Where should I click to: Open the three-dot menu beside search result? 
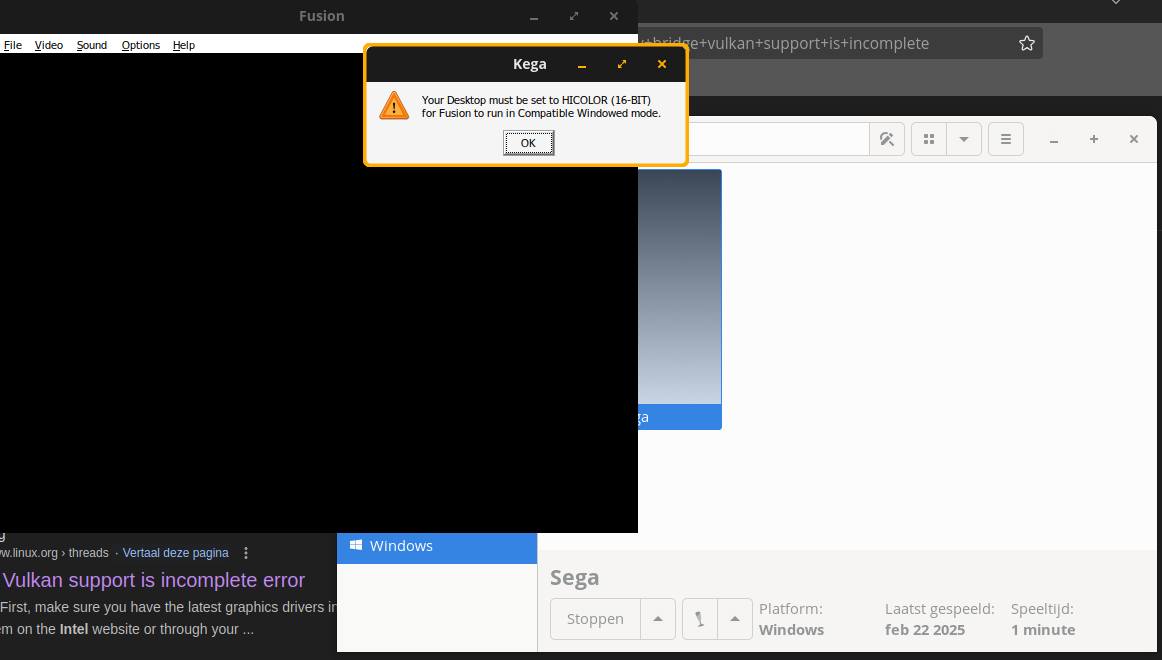click(x=246, y=553)
